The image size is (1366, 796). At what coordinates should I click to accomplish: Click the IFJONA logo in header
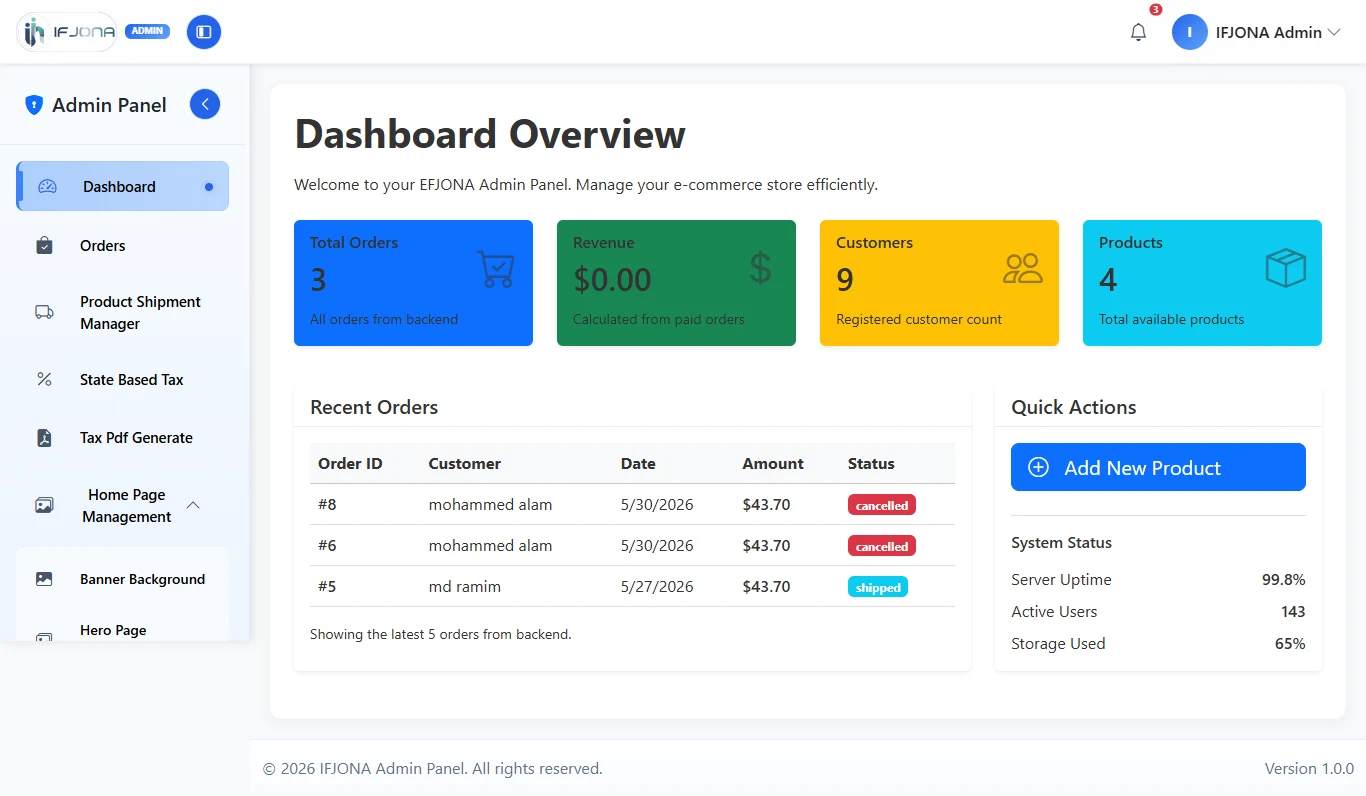67,32
